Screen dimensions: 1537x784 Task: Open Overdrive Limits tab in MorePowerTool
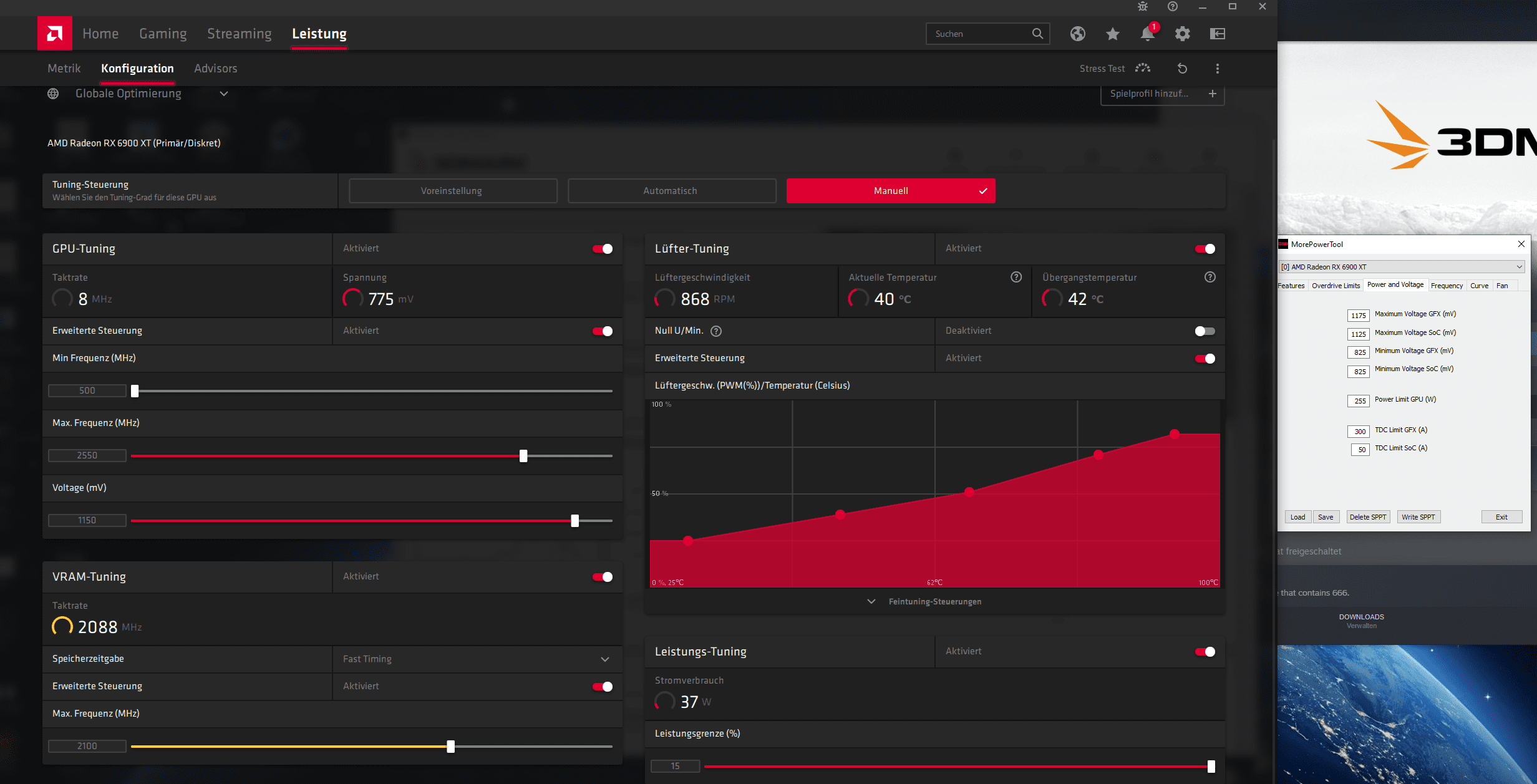[x=1336, y=286]
